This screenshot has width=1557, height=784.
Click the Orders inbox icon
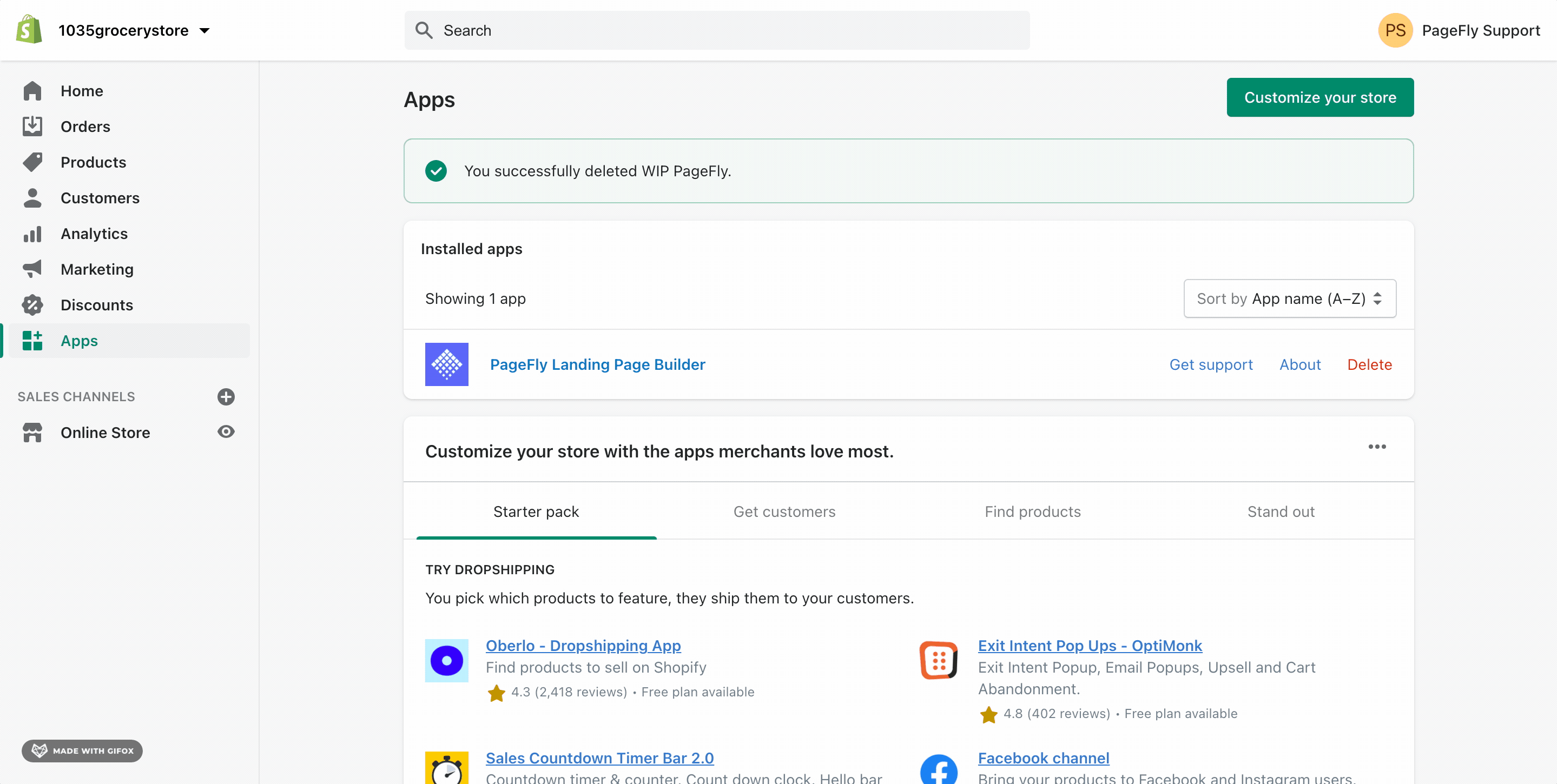pyautogui.click(x=32, y=126)
